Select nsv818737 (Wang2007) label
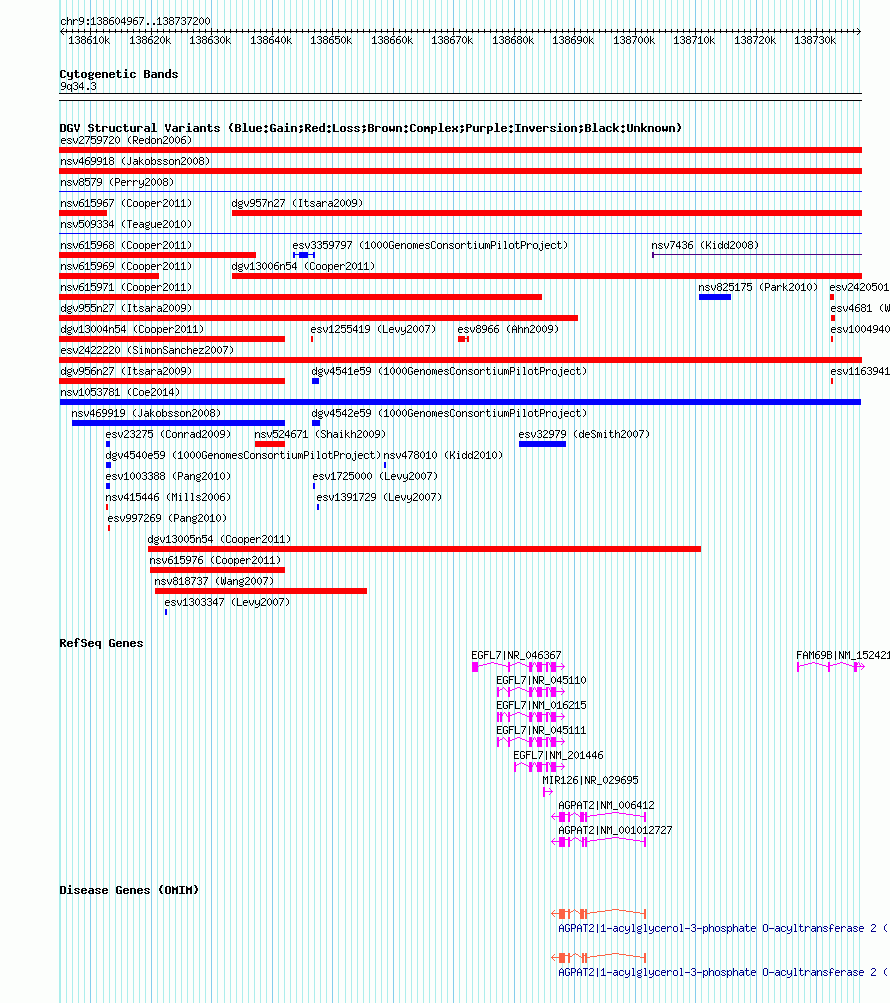The image size is (890, 1003). (x=214, y=581)
